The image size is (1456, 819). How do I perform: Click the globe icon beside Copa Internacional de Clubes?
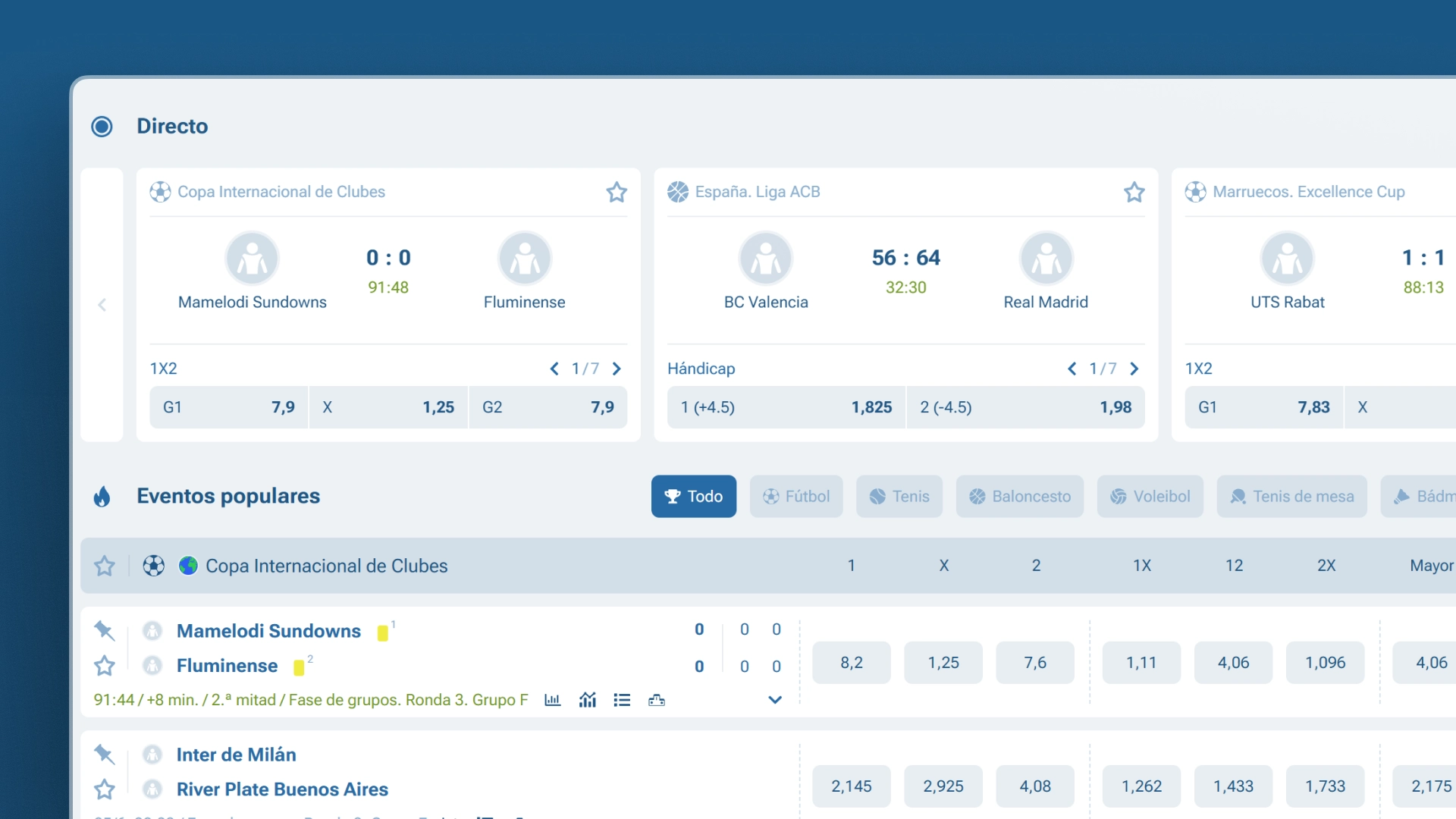(x=188, y=566)
